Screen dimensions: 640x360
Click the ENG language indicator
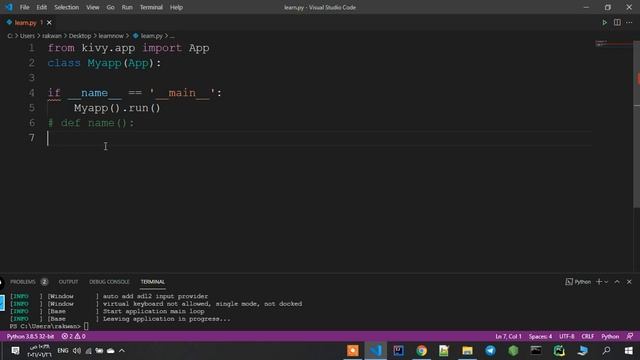pos(62,351)
